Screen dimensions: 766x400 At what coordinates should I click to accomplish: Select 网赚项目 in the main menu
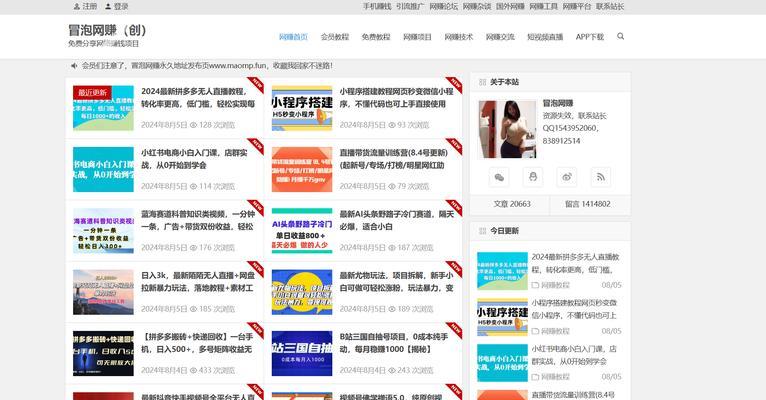point(417,37)
